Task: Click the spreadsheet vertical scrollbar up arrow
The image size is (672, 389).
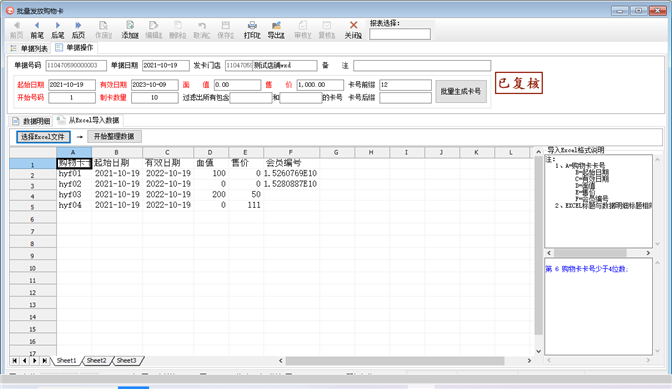Action: (539, 152)
